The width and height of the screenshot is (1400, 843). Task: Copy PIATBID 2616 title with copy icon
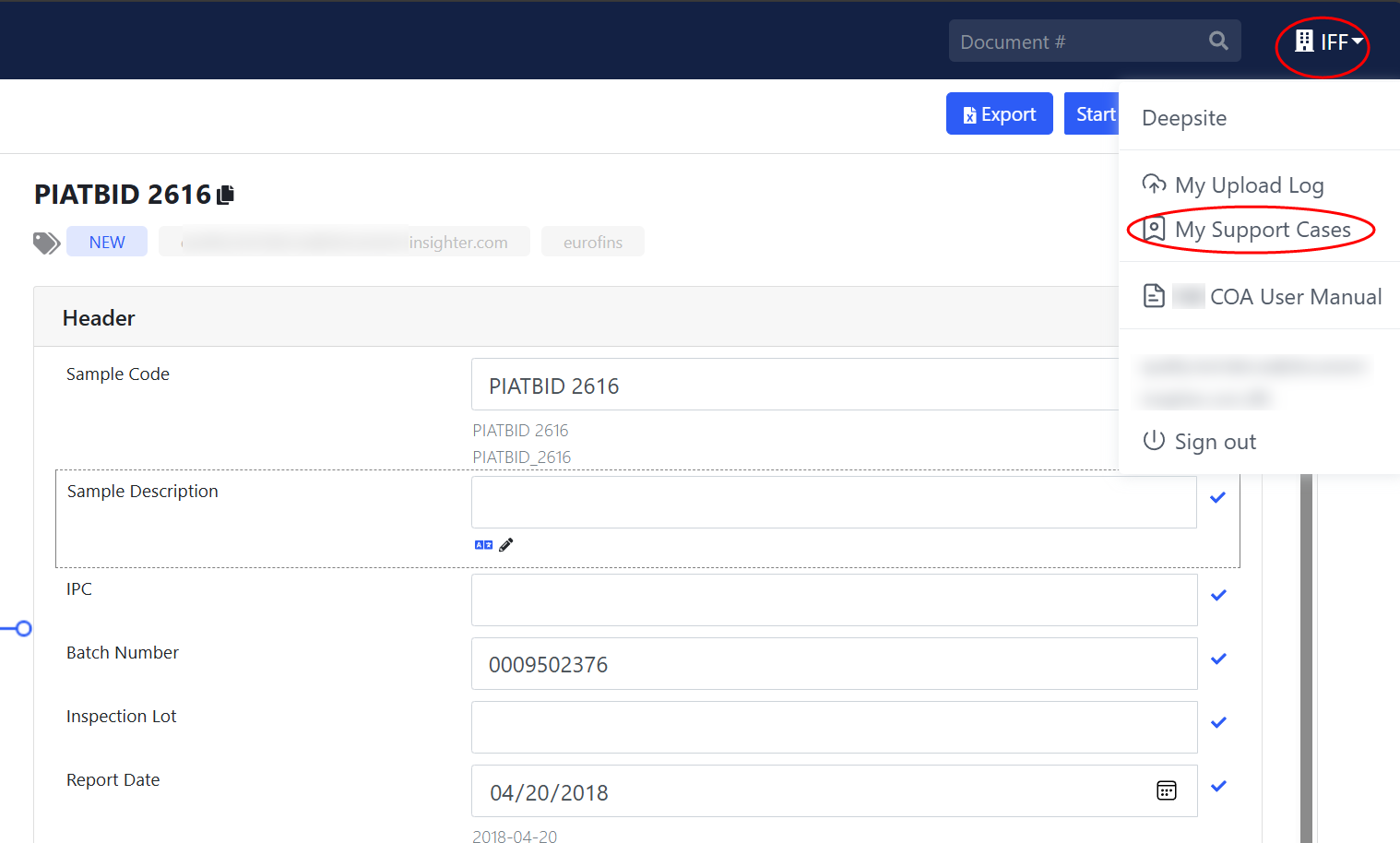coord(226,195)
